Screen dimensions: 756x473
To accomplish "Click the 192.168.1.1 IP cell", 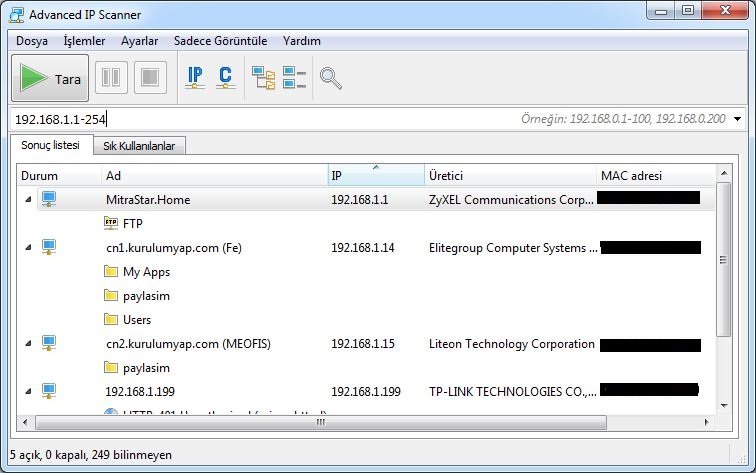I will [359, 200].
